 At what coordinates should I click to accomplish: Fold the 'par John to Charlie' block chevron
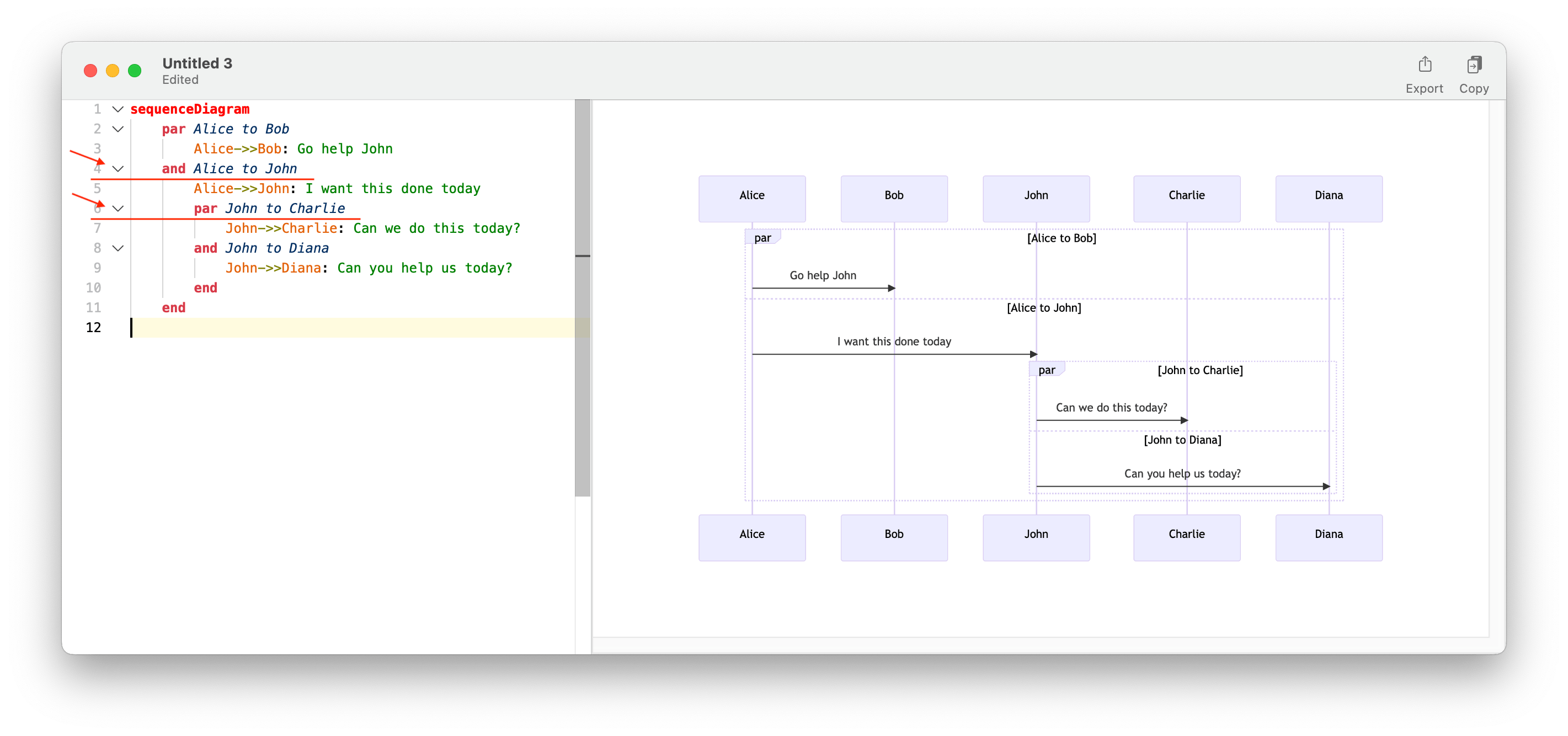point(118,209)
